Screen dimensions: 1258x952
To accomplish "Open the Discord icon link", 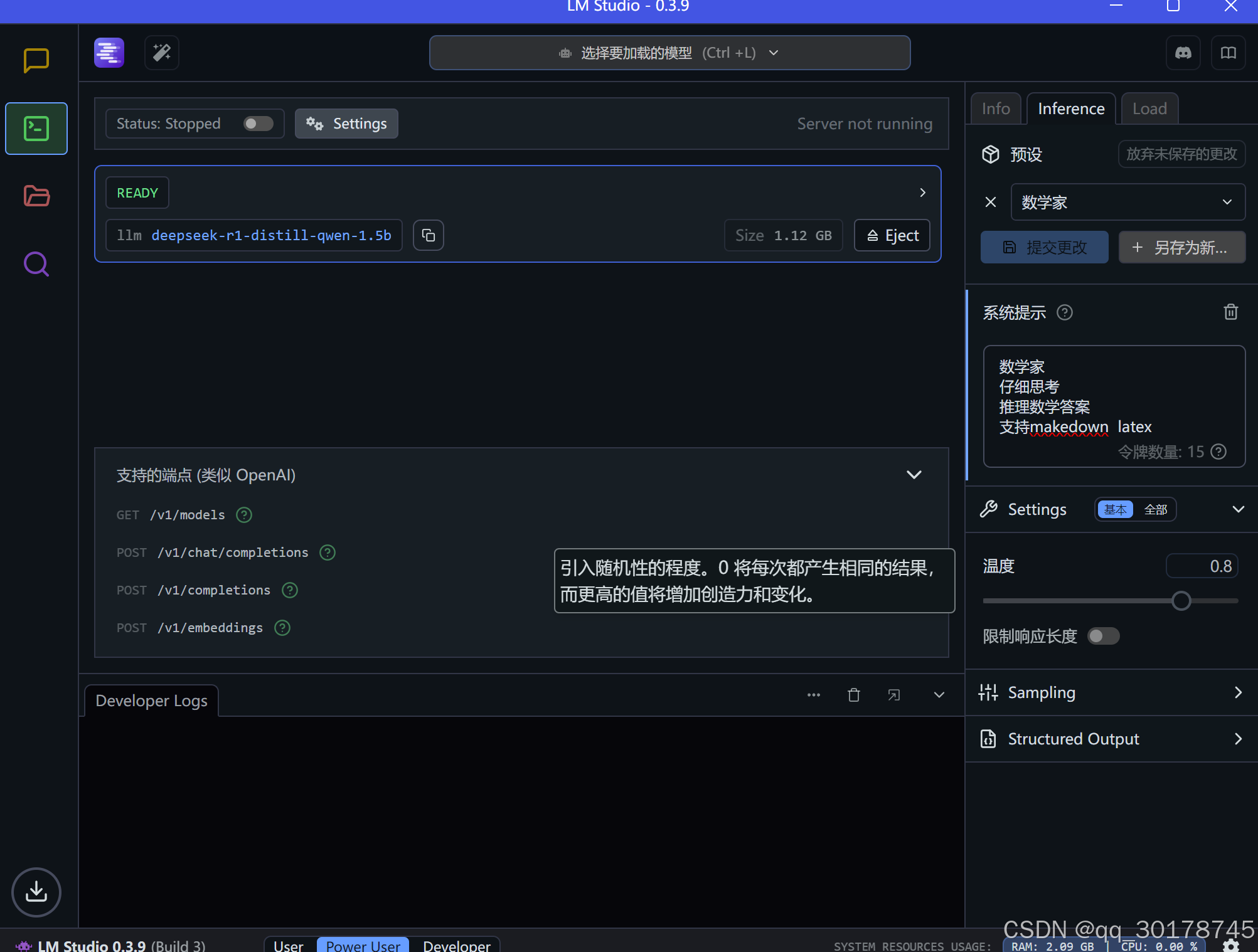I will coord(1183,53).
